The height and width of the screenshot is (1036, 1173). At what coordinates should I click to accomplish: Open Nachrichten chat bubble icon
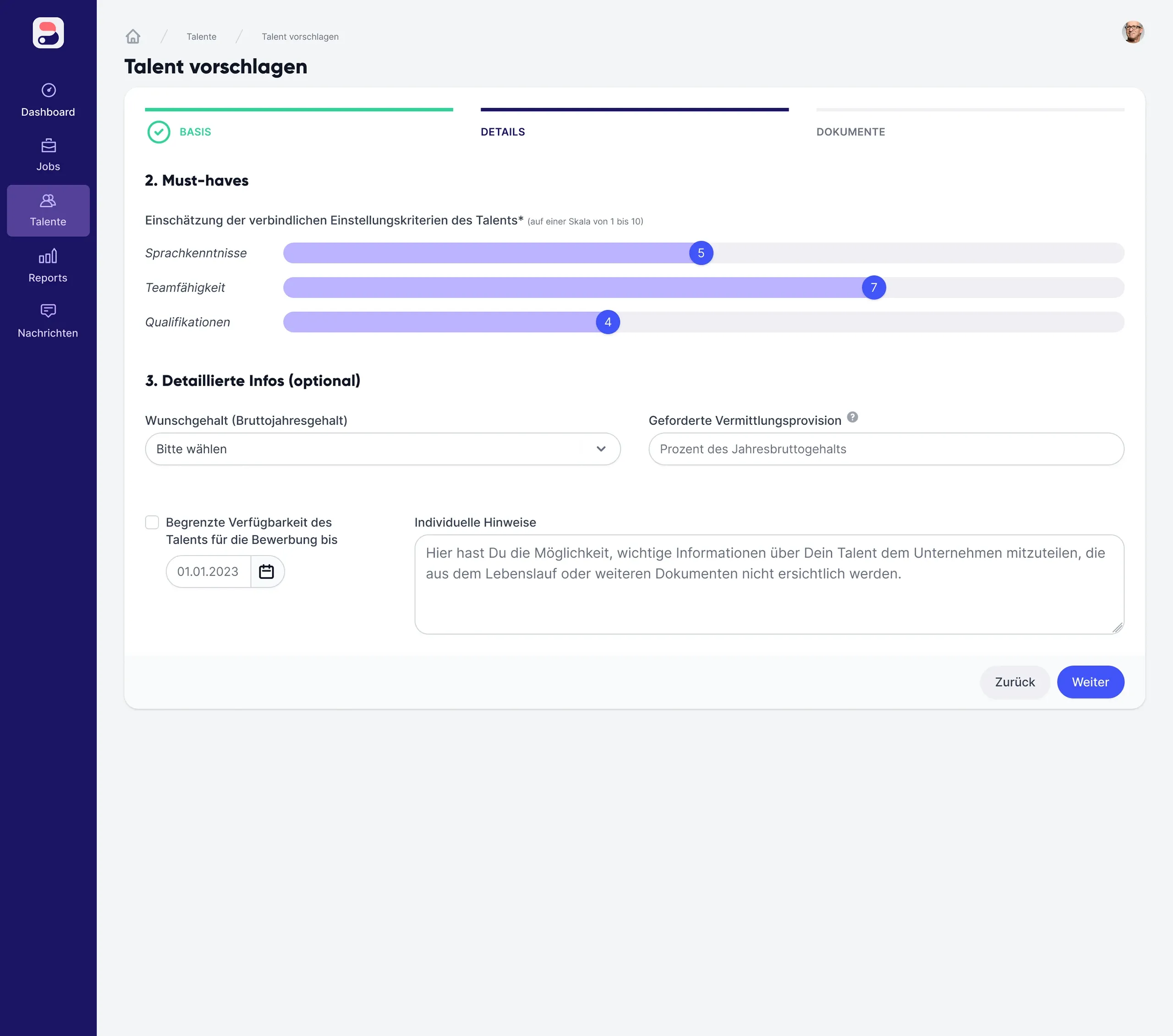point(48,311)
